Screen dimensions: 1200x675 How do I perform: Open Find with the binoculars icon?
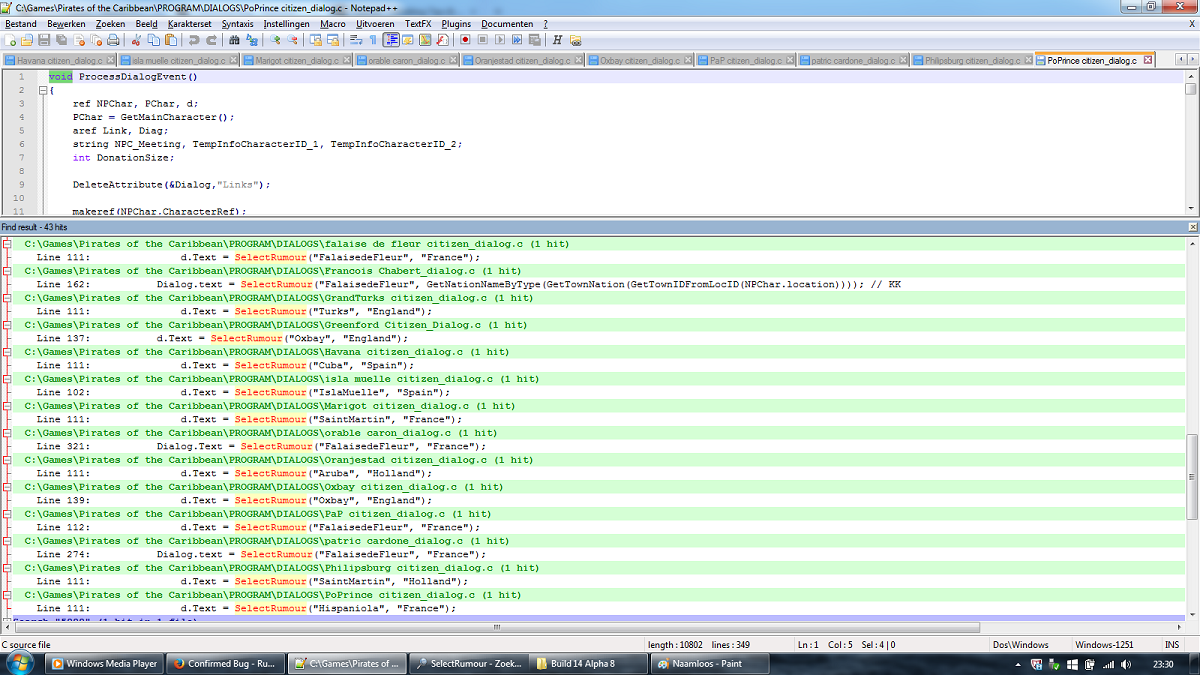coord(233,40)
